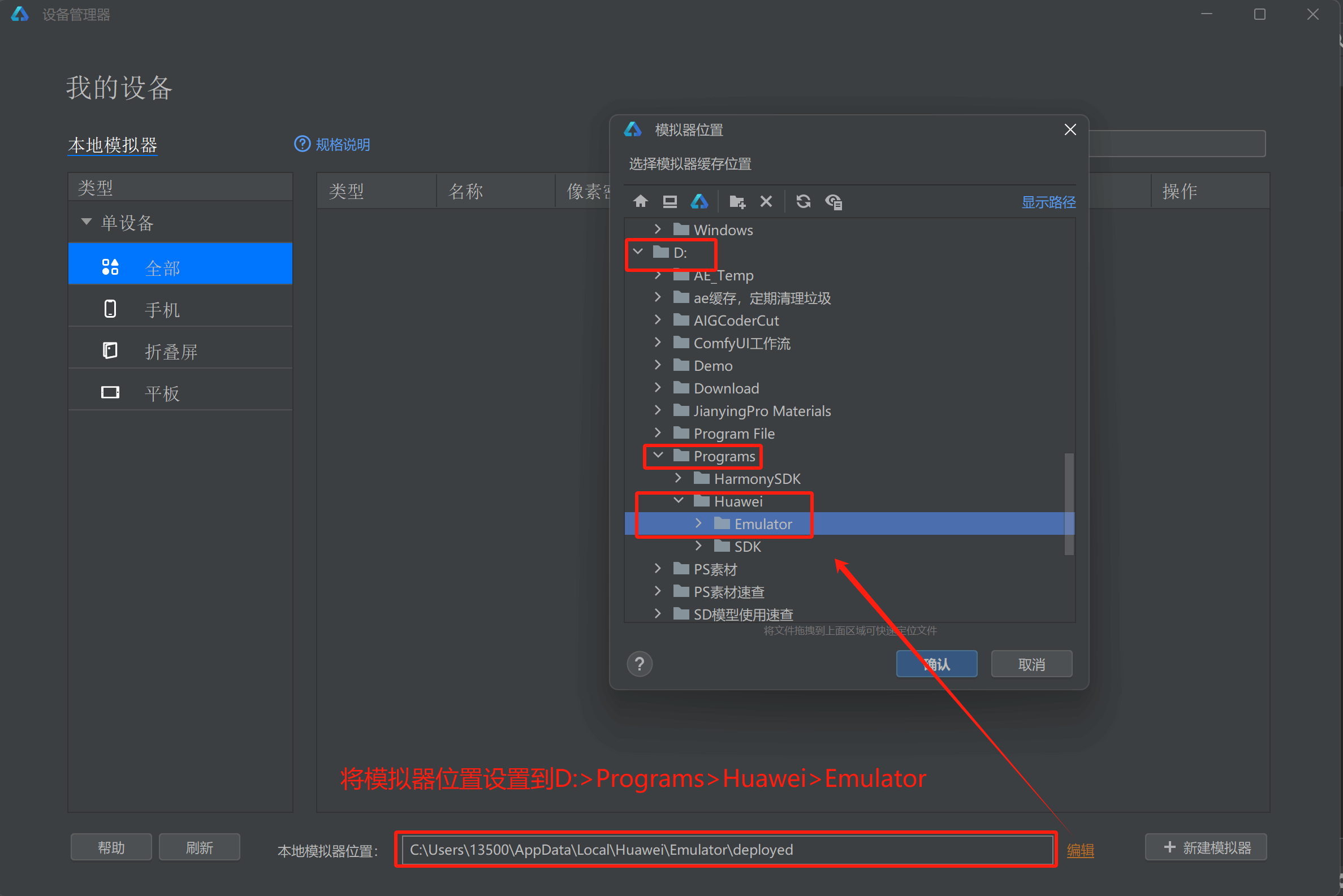
Task: Click the DevEco project directory icon
Action: pyautogui.click(x=699, y=201)
